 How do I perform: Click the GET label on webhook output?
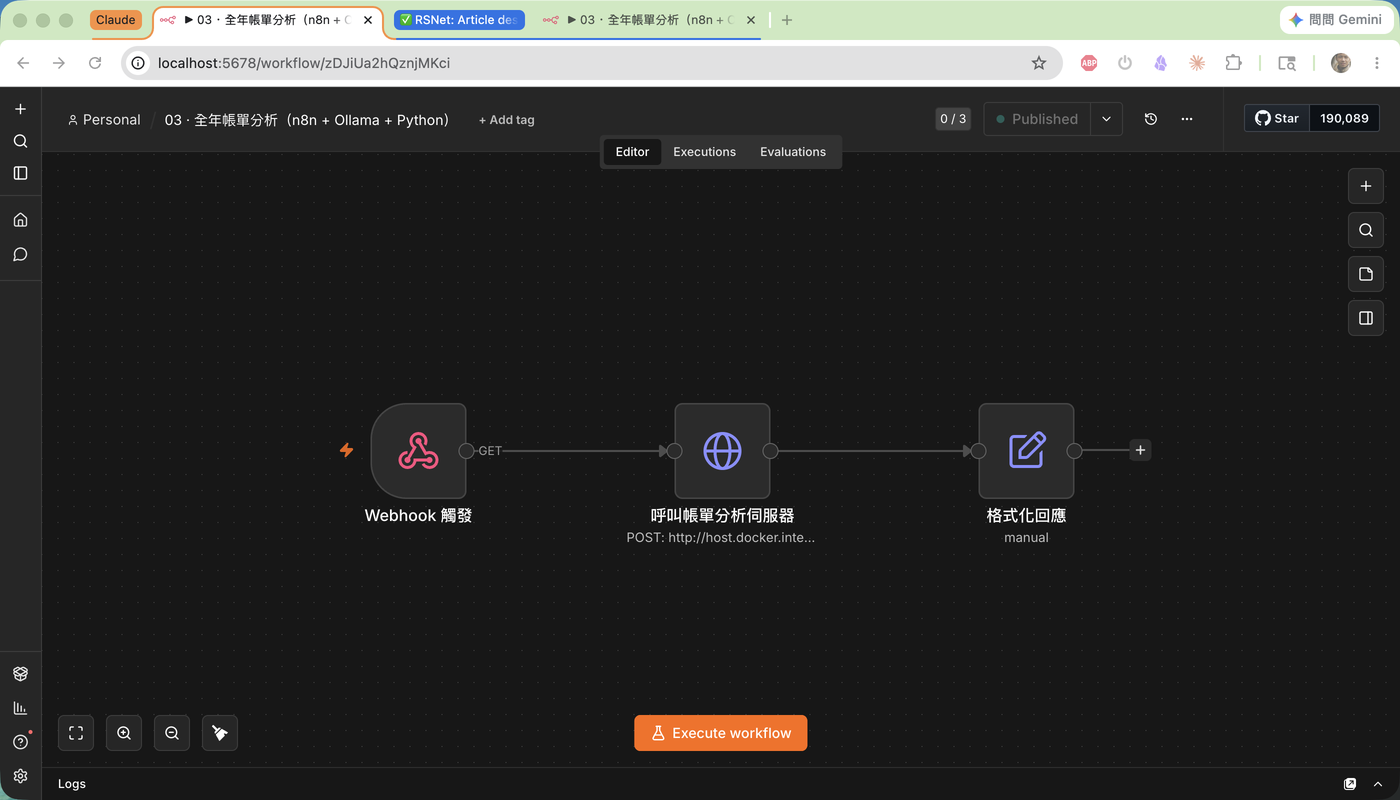click(490, 451)
